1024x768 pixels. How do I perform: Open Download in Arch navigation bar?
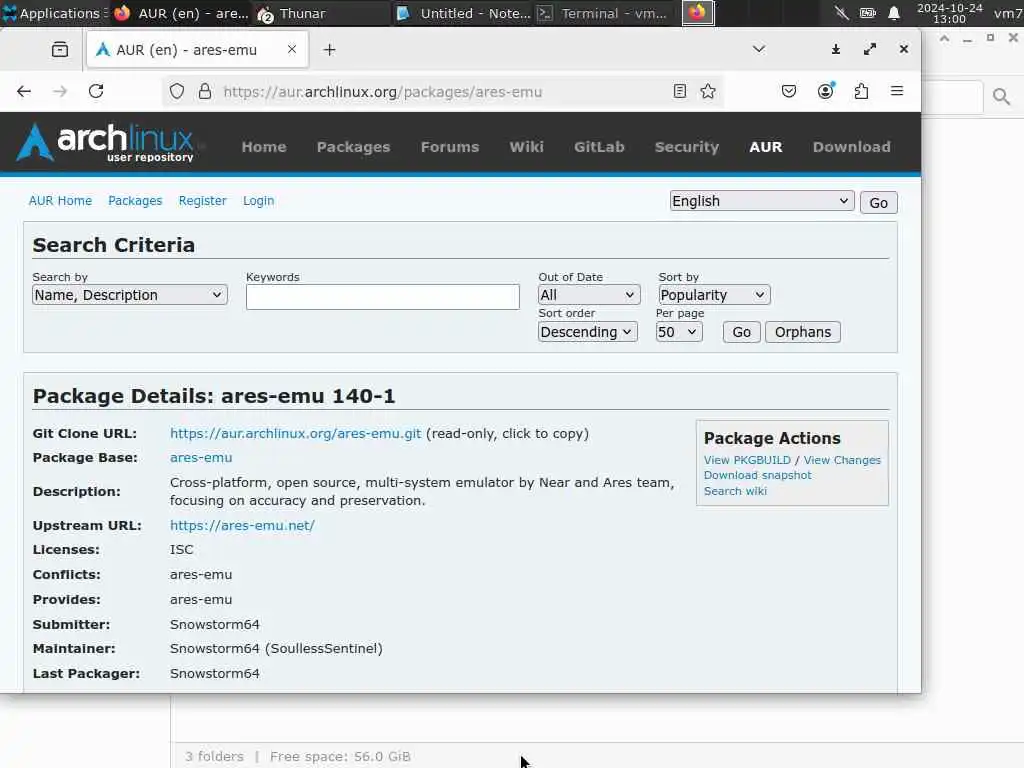pyautogui.click(x=852, y=147)
